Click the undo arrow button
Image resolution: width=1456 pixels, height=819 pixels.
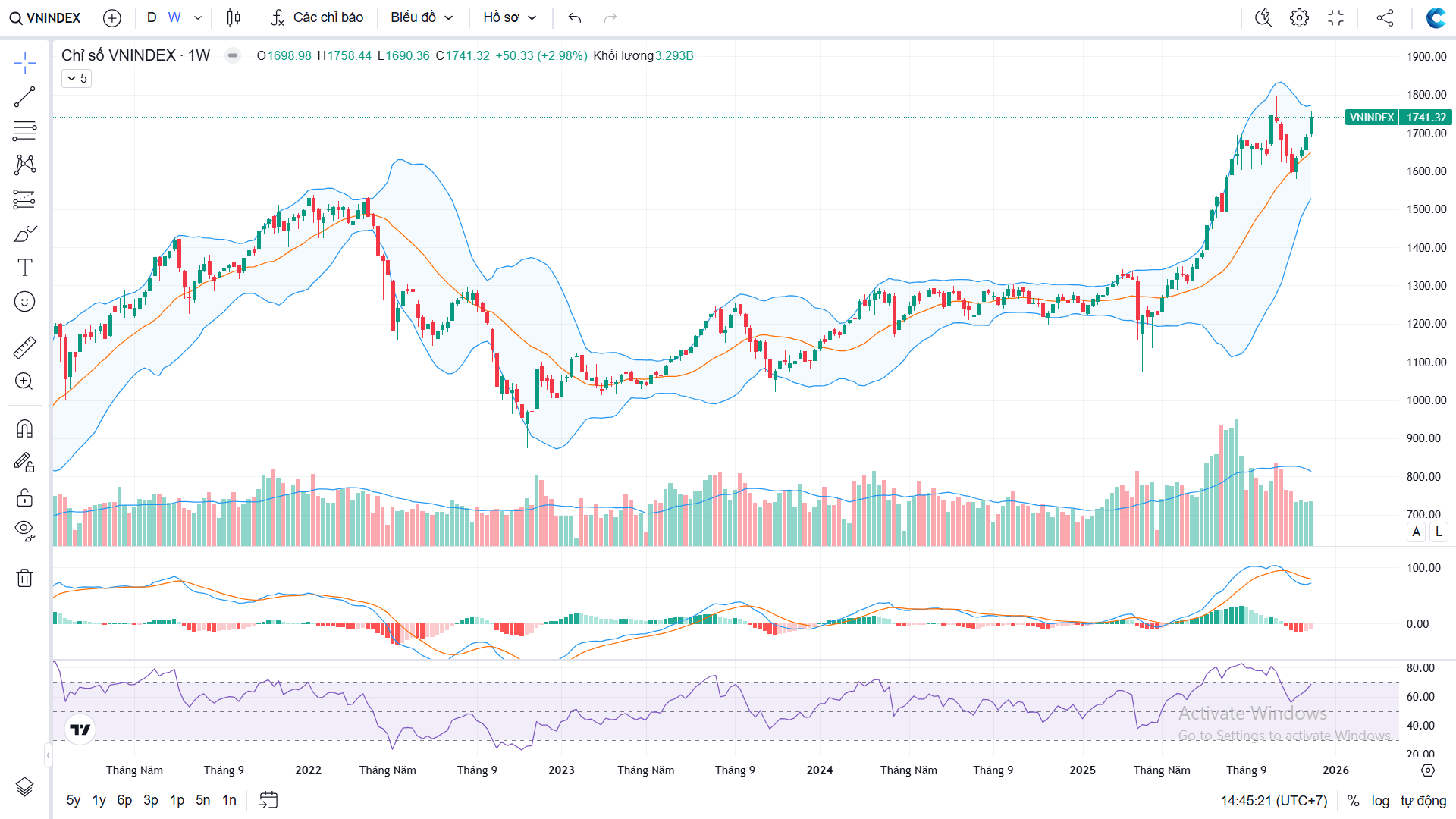click(x=575, y=17)
